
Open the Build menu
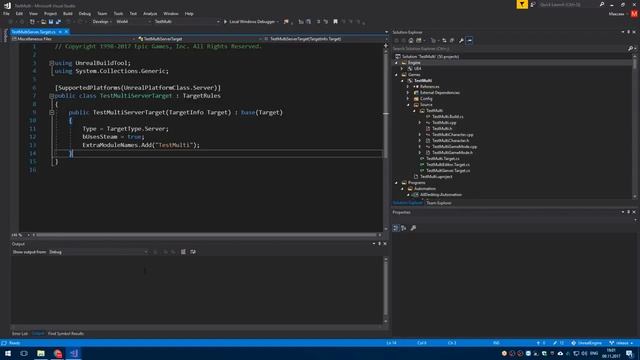coord(68,13)
